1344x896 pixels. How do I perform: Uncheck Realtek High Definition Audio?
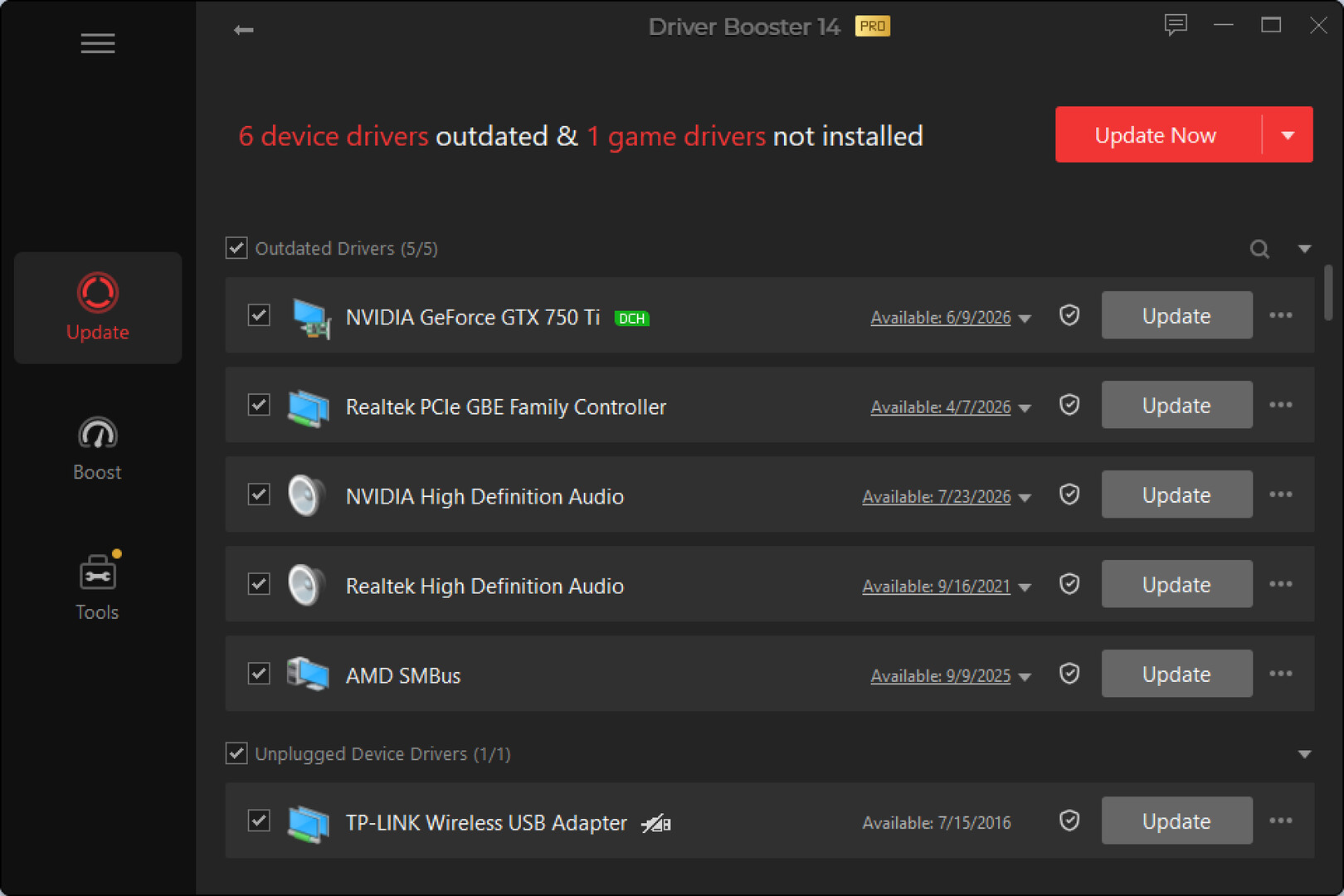[259, 584]
